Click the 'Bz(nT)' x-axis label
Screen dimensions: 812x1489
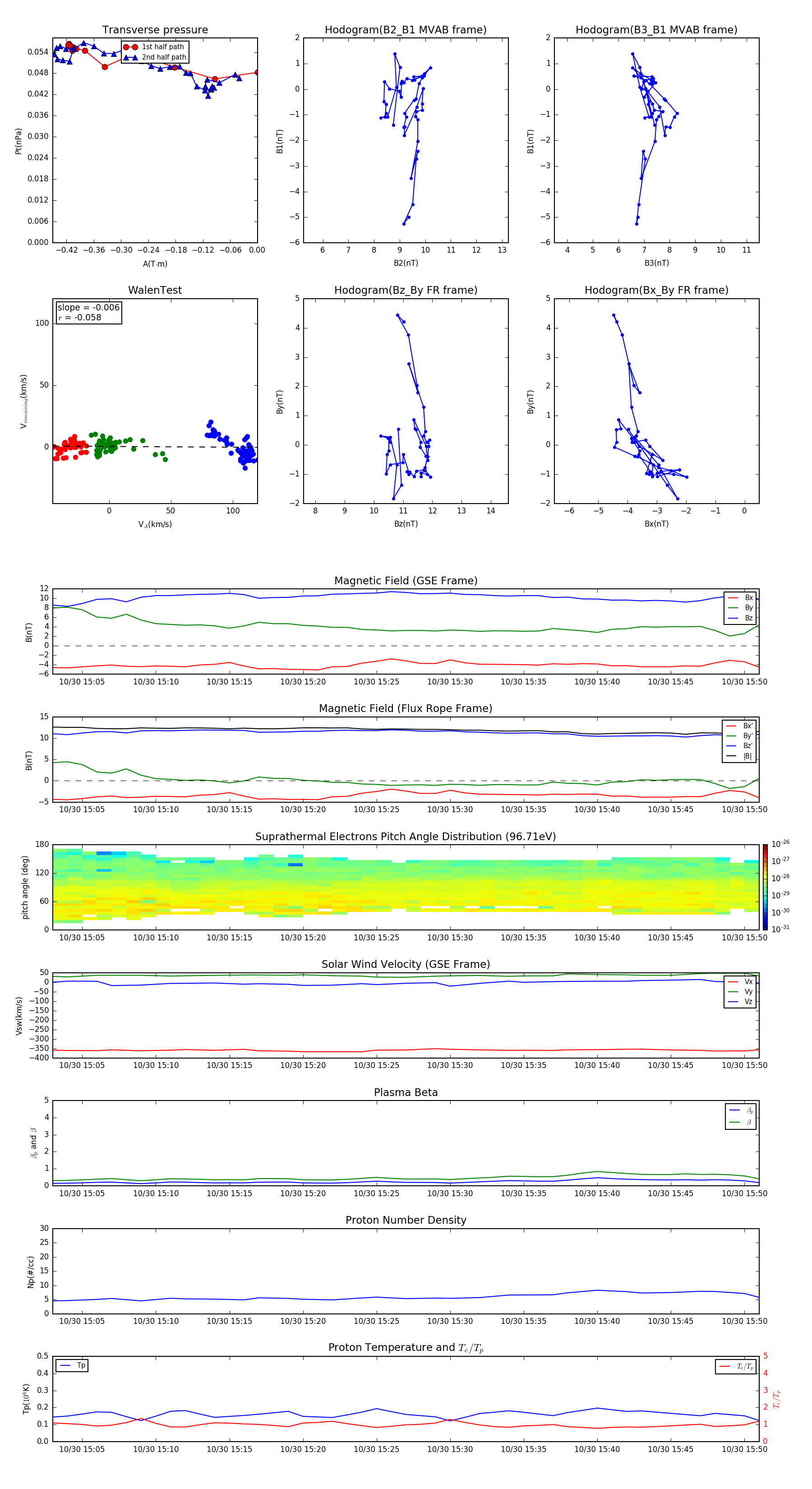tap(406, 524)
